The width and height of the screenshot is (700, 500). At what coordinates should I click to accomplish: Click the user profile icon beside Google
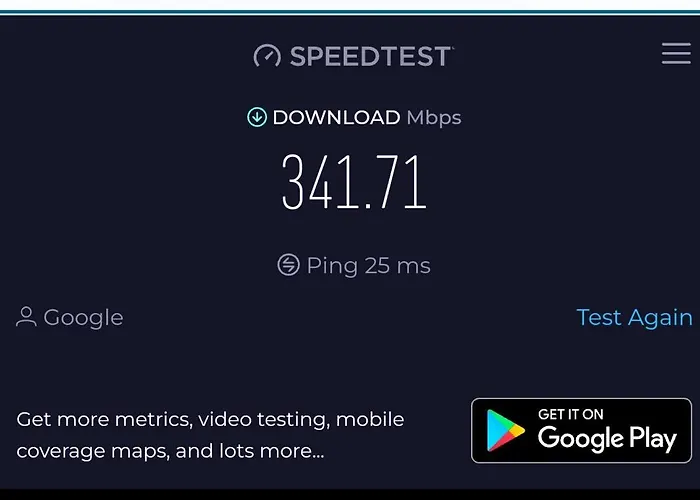(x=26, y=317)
